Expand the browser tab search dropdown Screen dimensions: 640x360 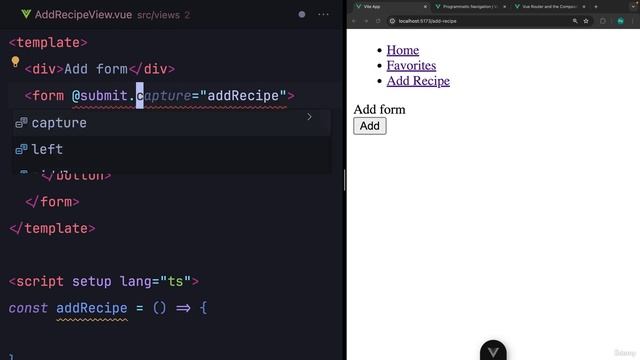point(633,7)
